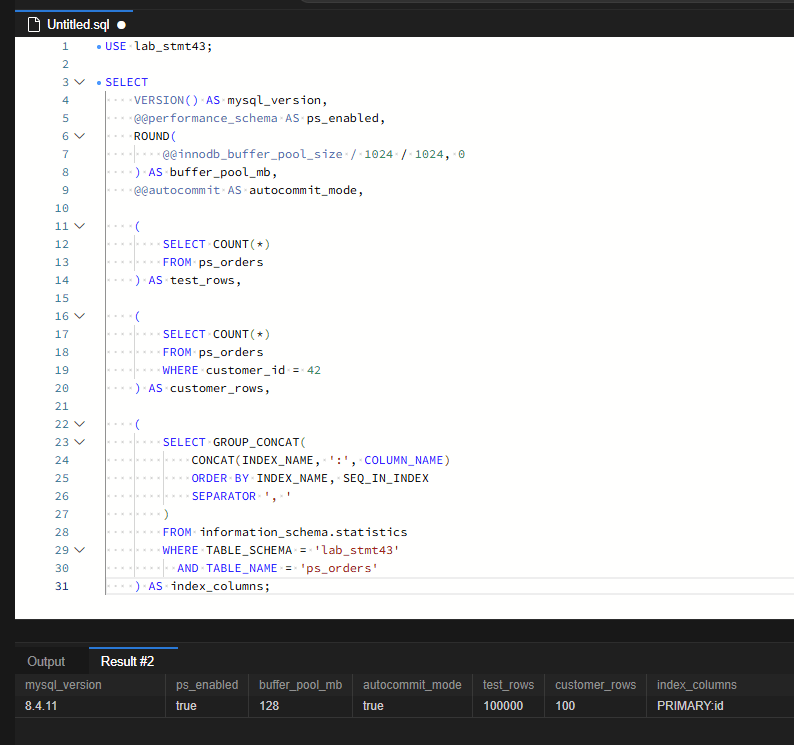Switch to the Result #2 tab
Image resolution: width=794 pixels, height=745 pixels.
tap(128, 661)
